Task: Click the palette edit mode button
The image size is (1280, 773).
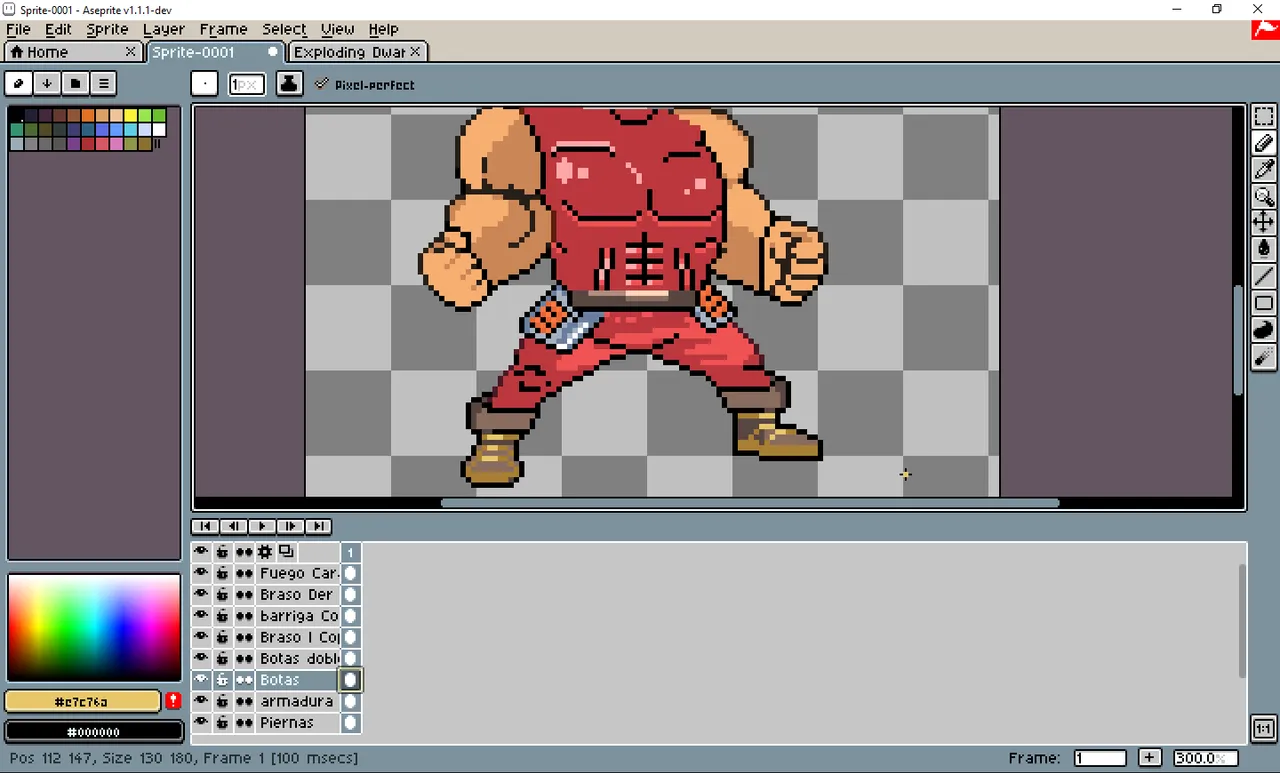Action: pyautogui.click(x=18, y=83)
